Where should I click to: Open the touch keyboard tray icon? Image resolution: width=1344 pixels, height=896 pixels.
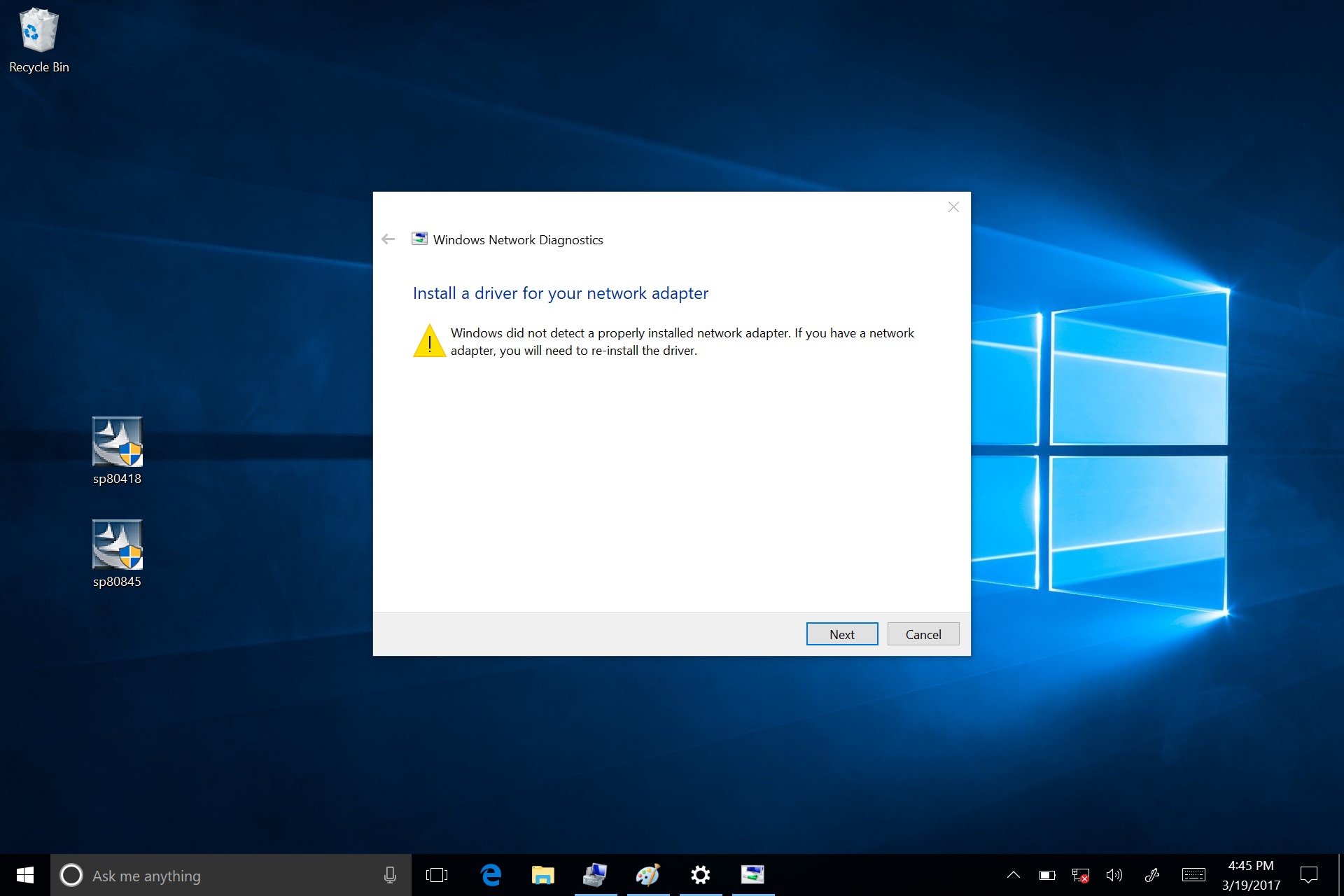tap(1193, 875)
